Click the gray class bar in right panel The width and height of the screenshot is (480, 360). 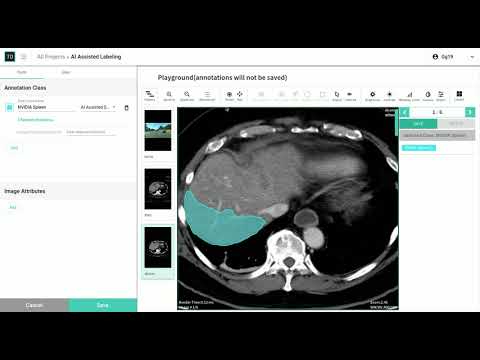pos(437,135)
